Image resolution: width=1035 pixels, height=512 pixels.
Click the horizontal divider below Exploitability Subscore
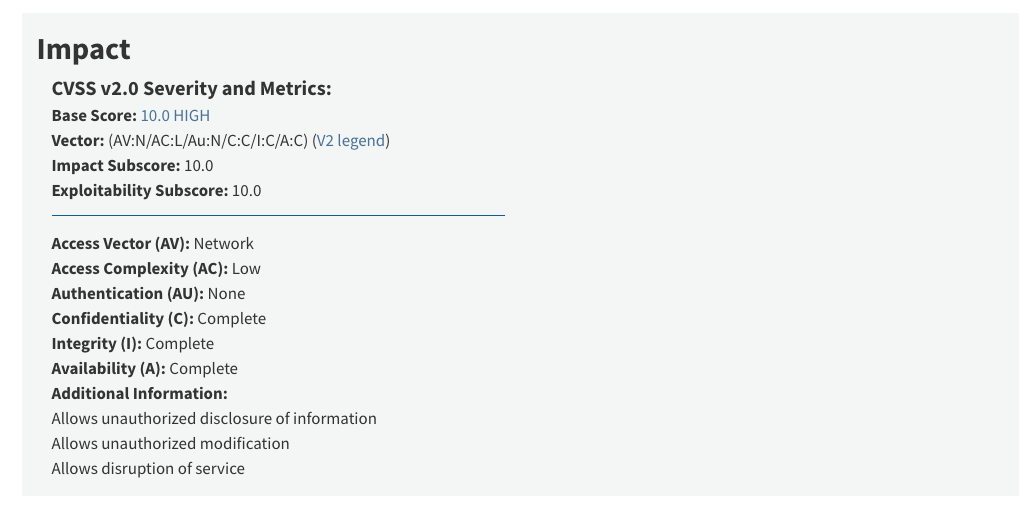(278, 215)
